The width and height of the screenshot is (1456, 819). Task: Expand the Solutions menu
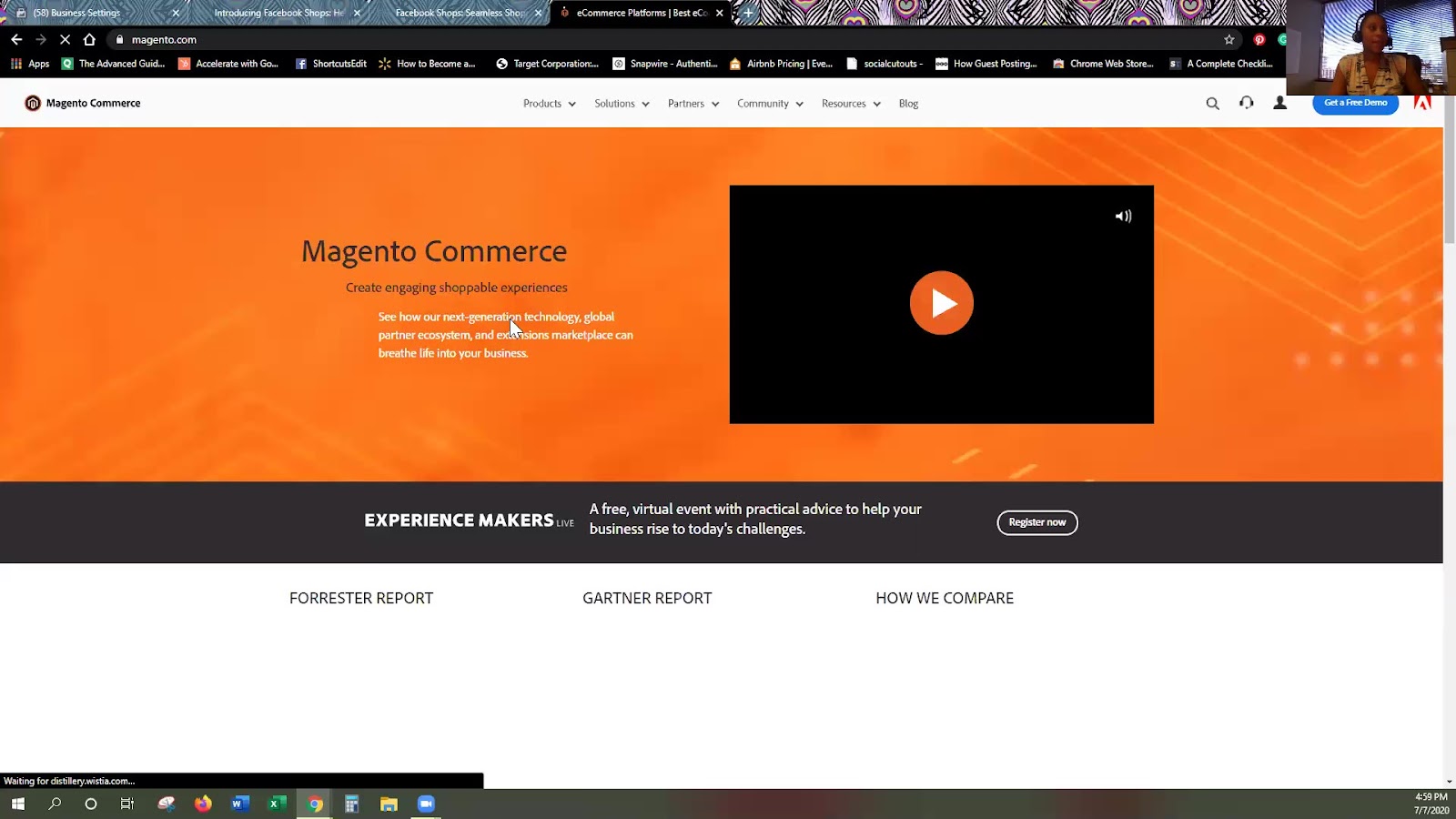tap(622, 104)
